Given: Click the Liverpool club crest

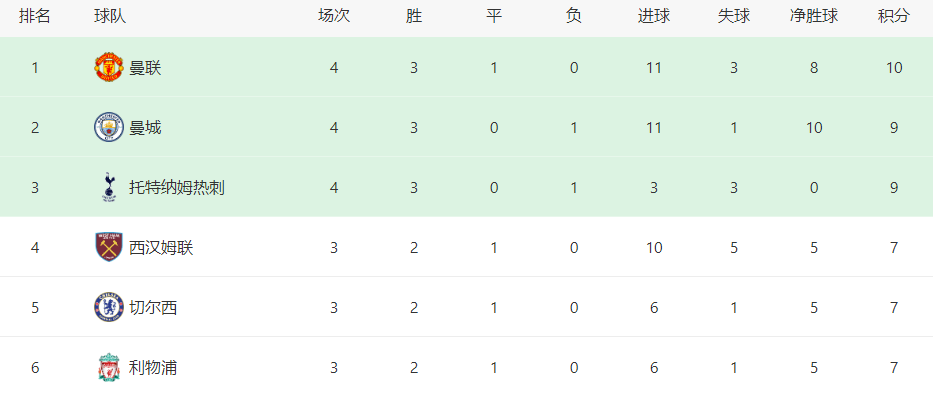Looking at the screenshot, I should point(109,367).
